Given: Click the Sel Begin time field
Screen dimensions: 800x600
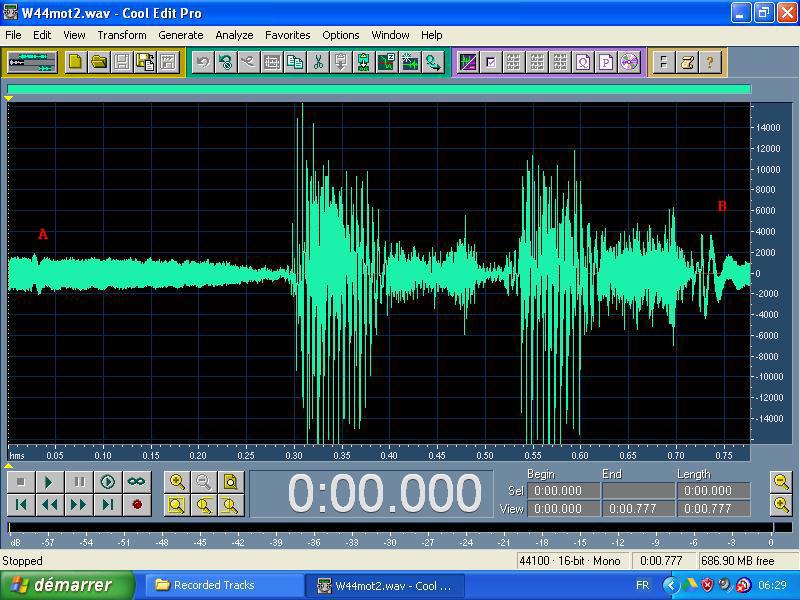Looking at the screenshot, I should [564, 491].
